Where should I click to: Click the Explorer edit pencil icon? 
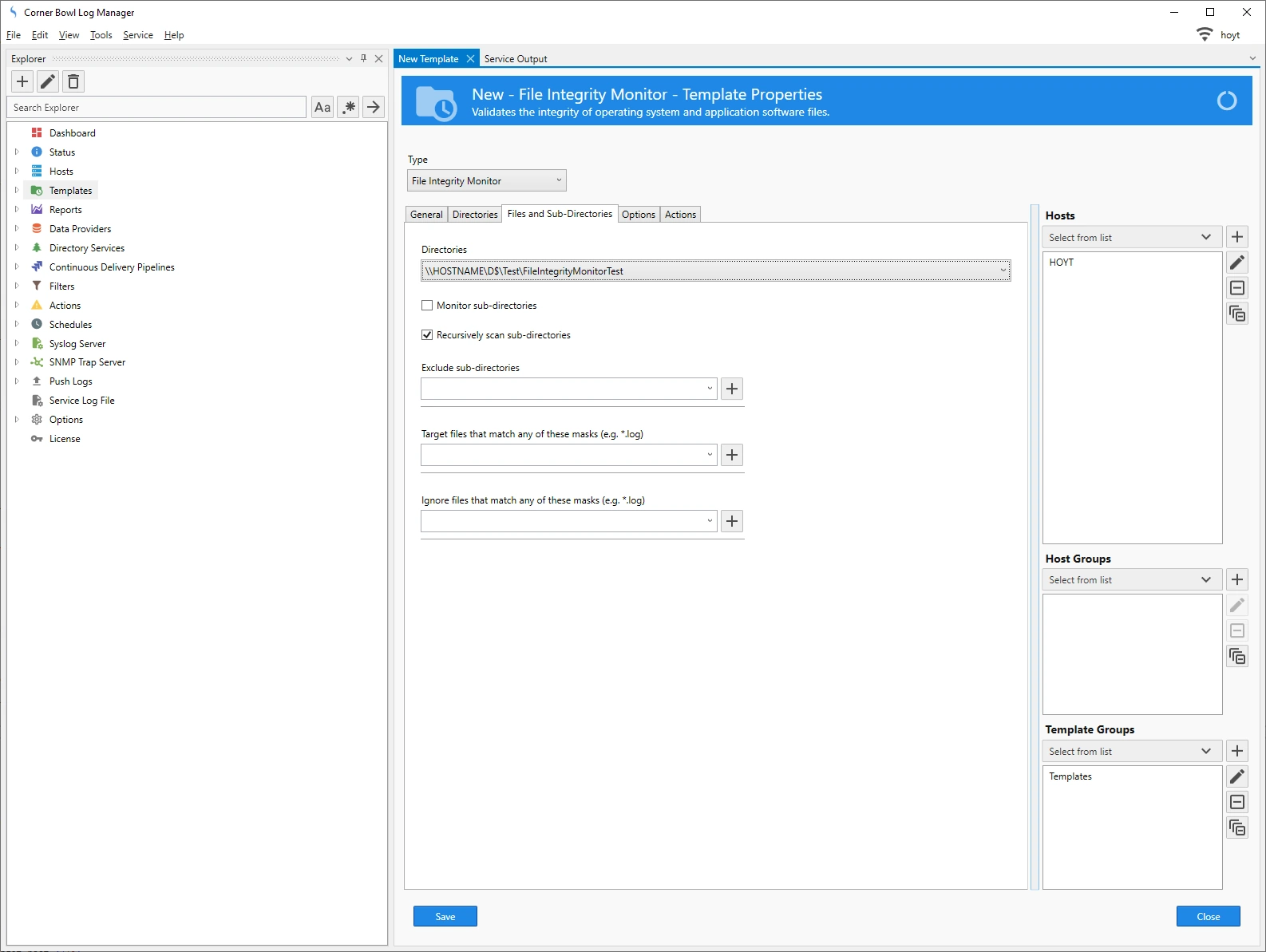tap(48, 81)
